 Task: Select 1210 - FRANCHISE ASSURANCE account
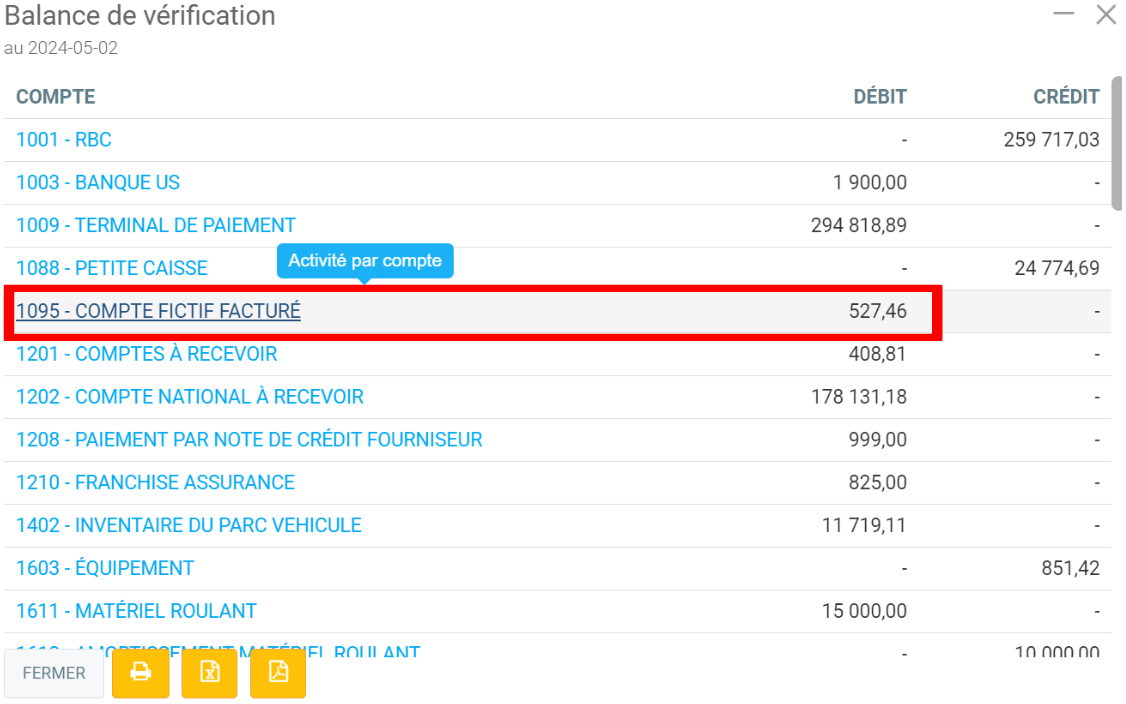[155, 483]
